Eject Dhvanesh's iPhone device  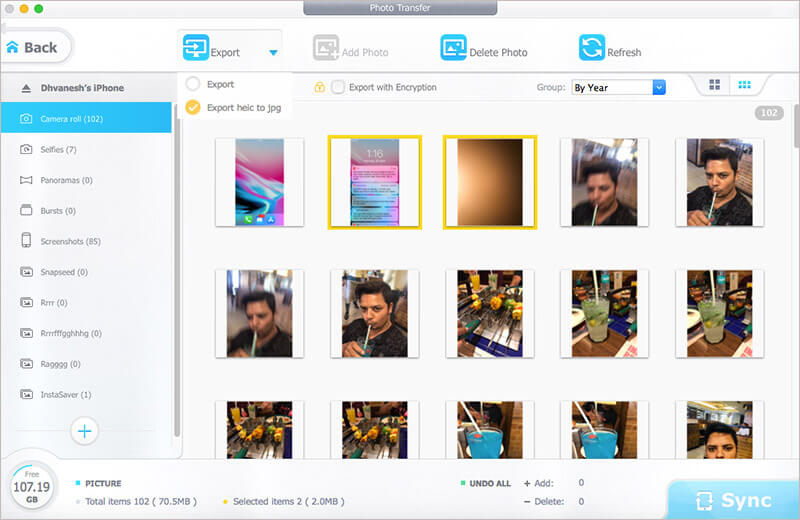click(26, 88)
